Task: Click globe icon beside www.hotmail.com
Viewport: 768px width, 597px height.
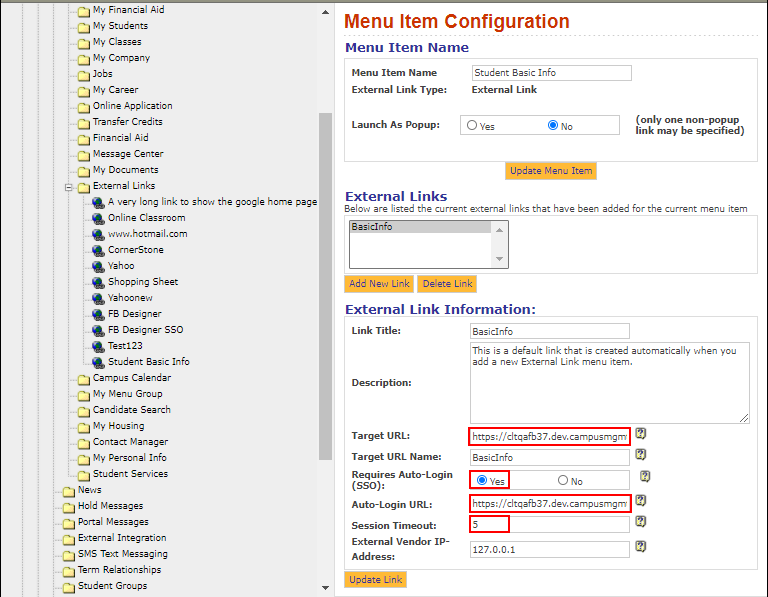Action: click(98, 235)
